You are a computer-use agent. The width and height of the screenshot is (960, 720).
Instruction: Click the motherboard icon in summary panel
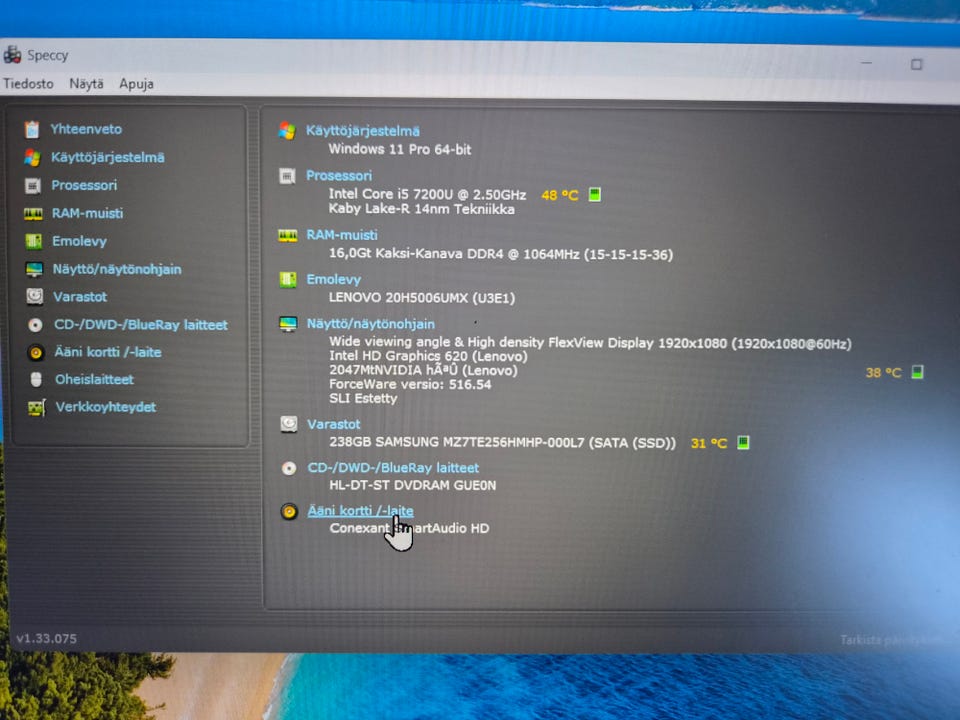[x=288, y=280]
